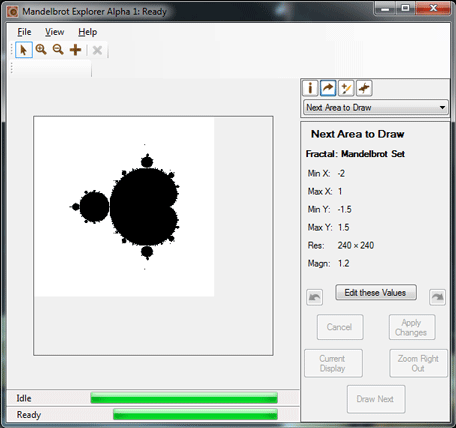Screen dimensions: 456x428
Task: Open the View menu
Action: pos(55,32)
